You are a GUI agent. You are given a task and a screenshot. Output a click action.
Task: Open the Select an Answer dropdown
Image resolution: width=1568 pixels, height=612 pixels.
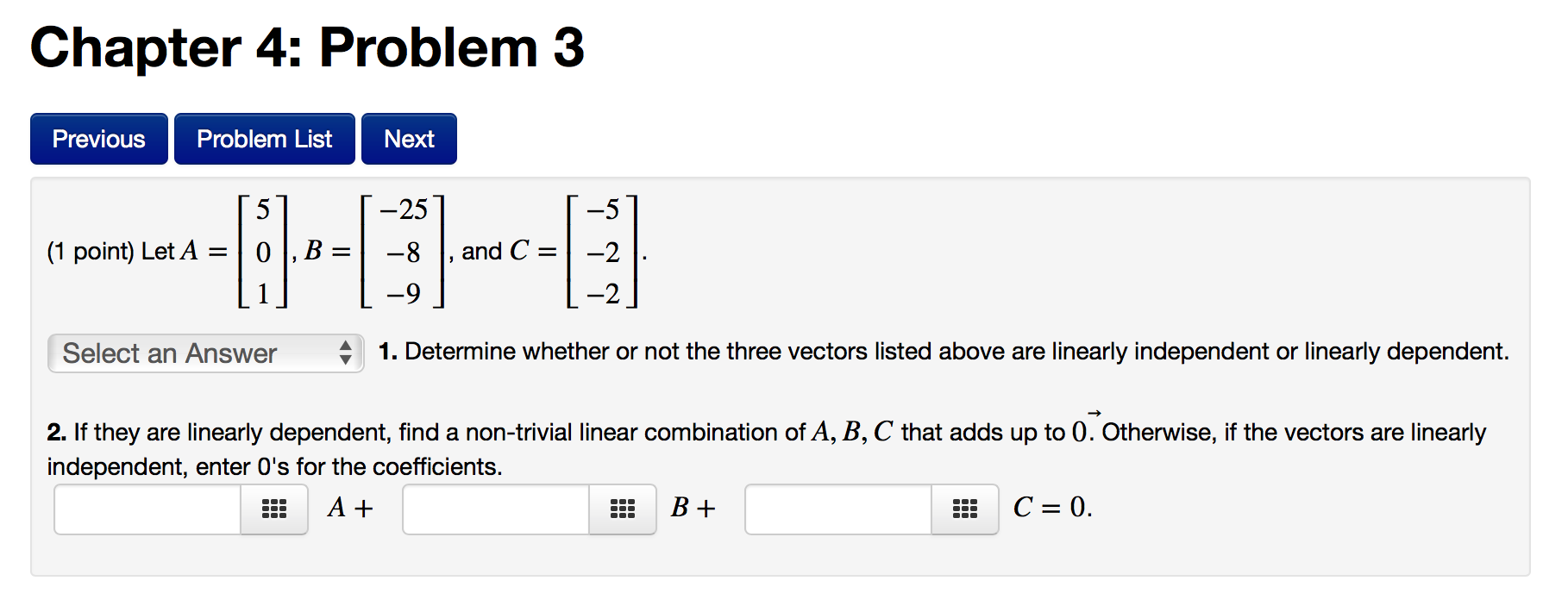205,353
